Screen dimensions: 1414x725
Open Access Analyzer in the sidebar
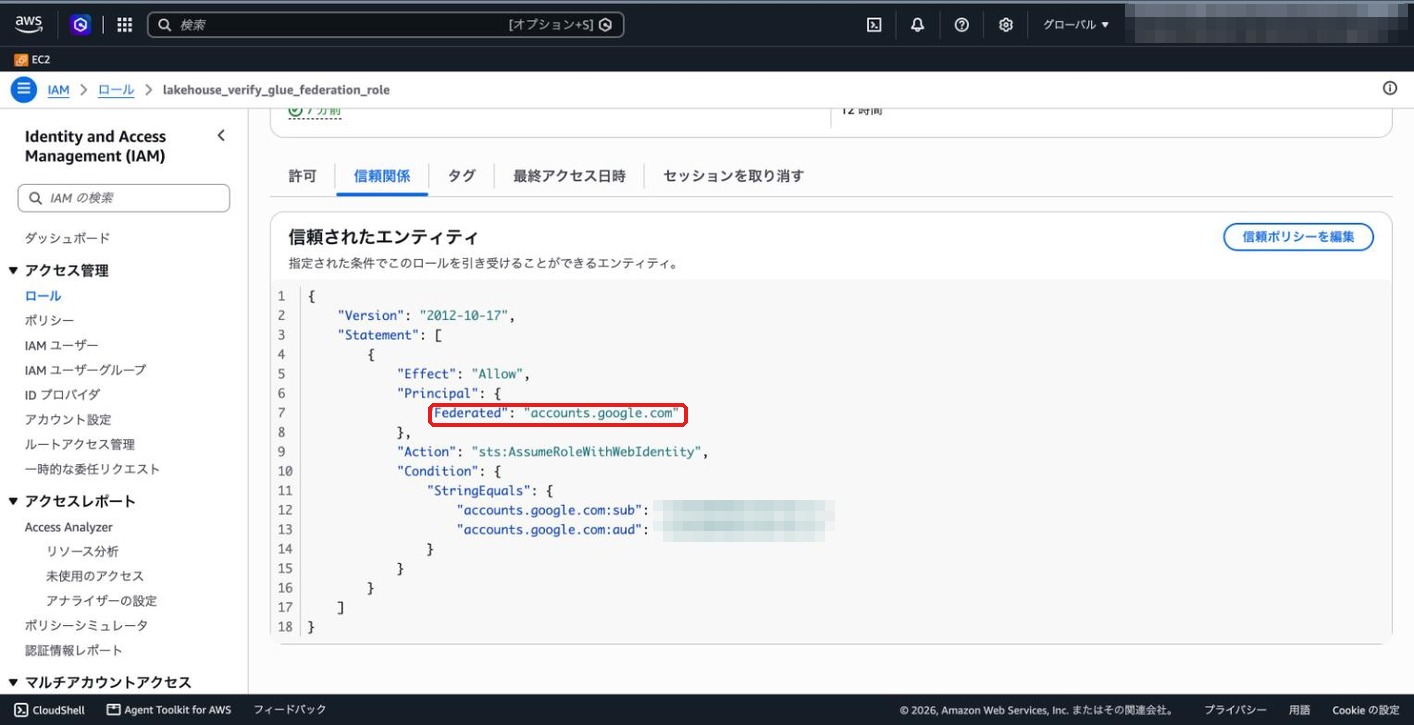coord(69,527)
